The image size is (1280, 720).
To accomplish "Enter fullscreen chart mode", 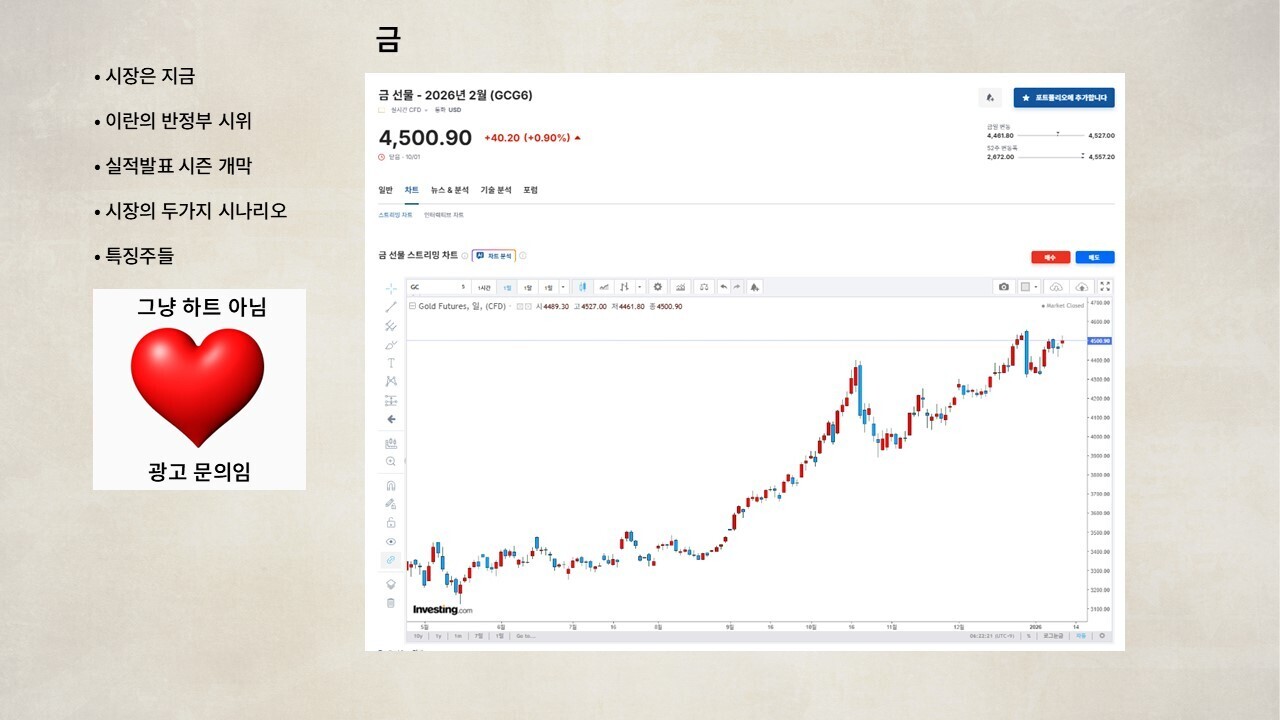I will coord(1105,287).
